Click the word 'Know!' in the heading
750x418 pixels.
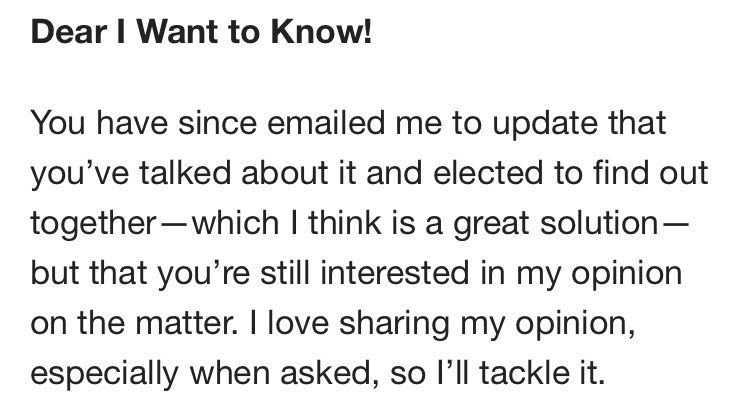[321, 32]
